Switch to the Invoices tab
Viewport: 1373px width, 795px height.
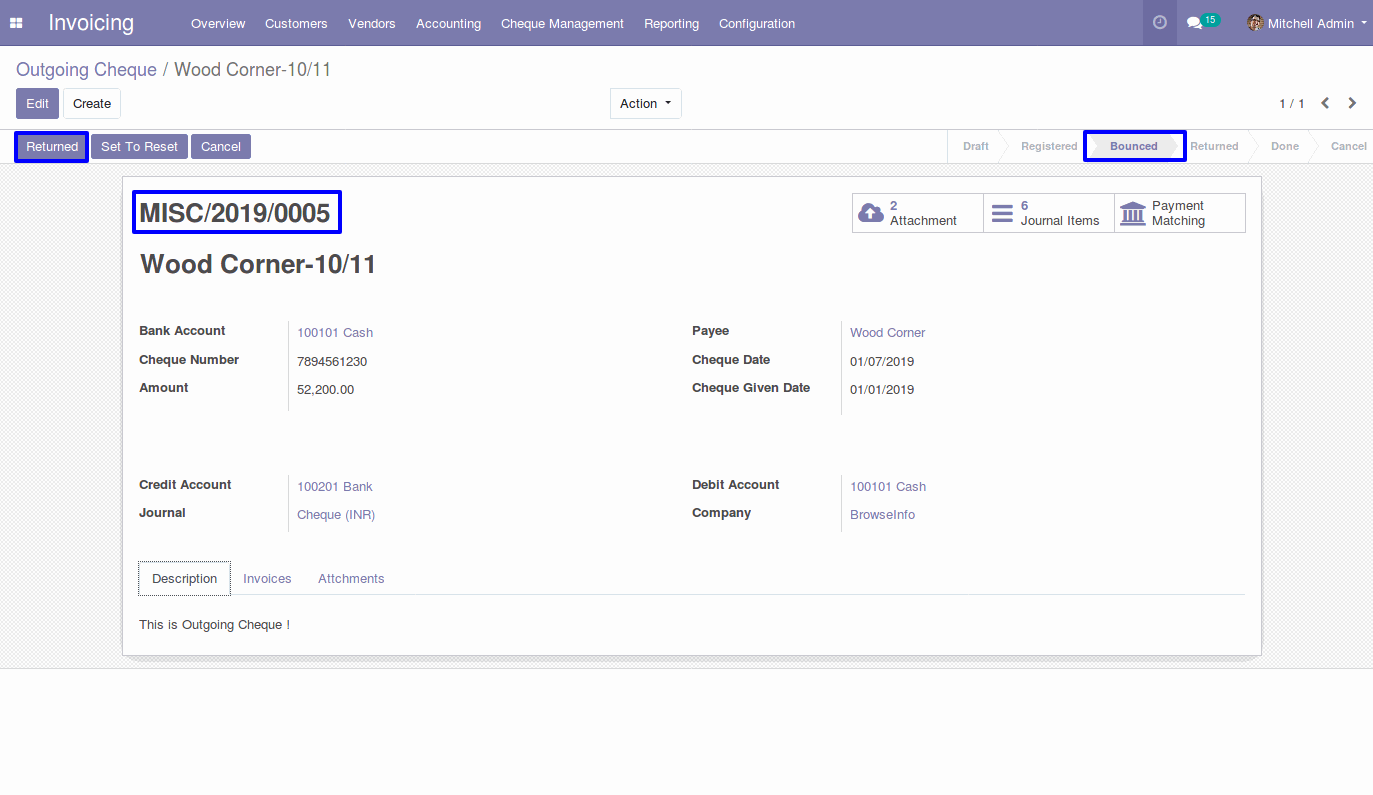[x=267, y=579]
